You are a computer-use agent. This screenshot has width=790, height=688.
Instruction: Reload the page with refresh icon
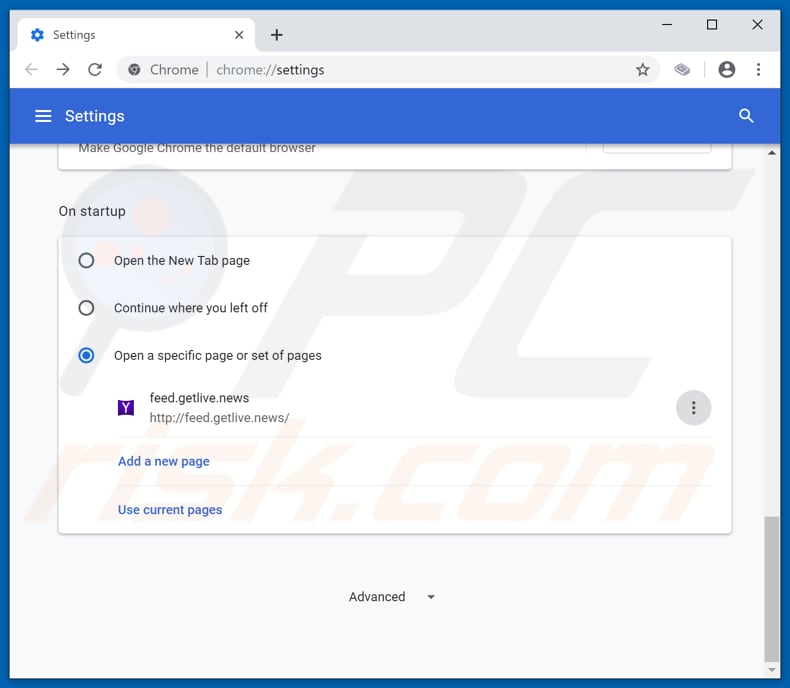pos(95,70)
